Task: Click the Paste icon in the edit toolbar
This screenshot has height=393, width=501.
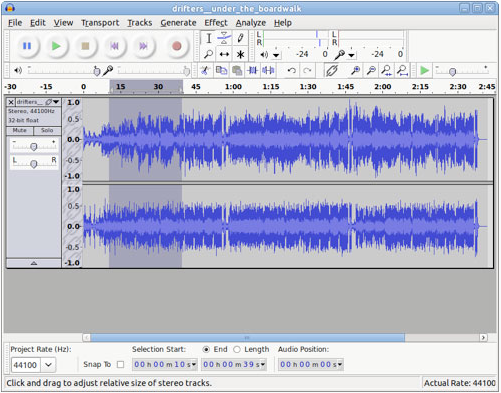Action: point(237,70)
